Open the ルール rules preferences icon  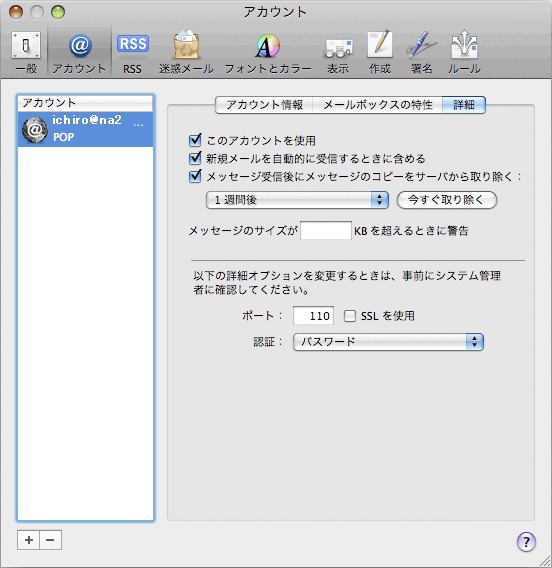(464, 52)
